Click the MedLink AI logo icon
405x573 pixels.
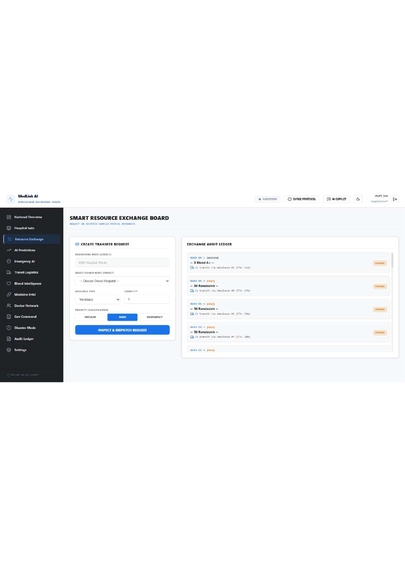coord(11,199)
